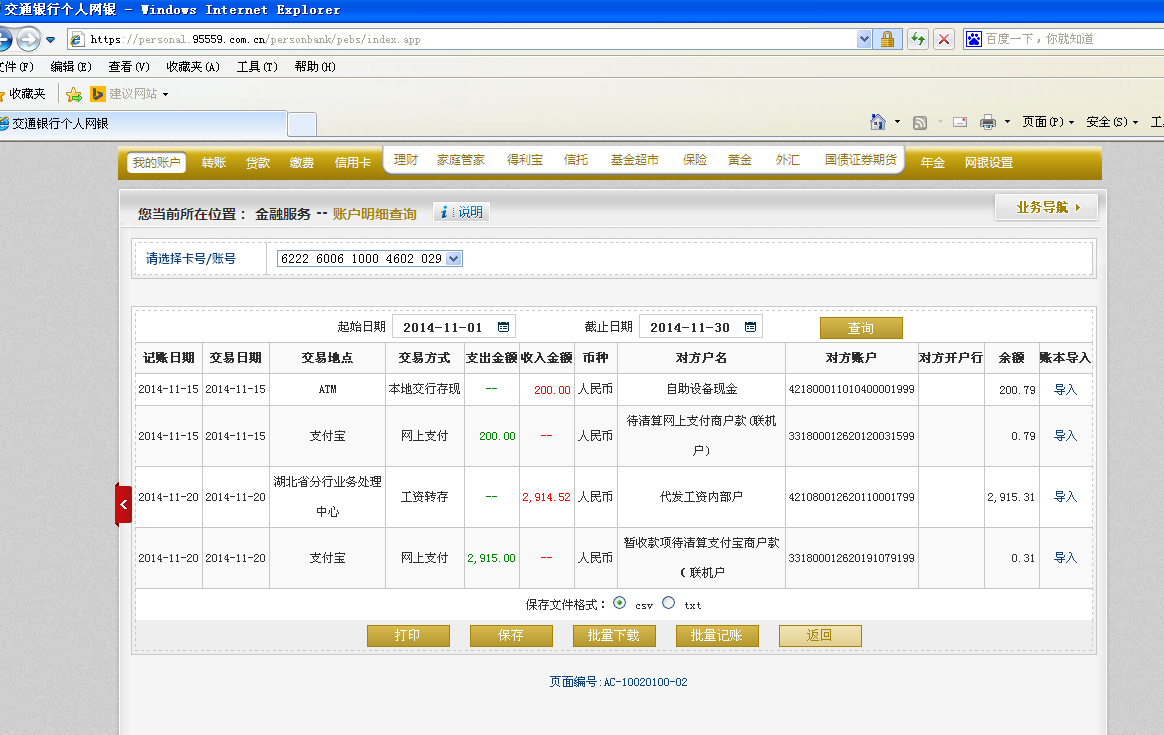Click the printer icon in command bar
The image size is (1164, 735).
click(x=988, y=122)
